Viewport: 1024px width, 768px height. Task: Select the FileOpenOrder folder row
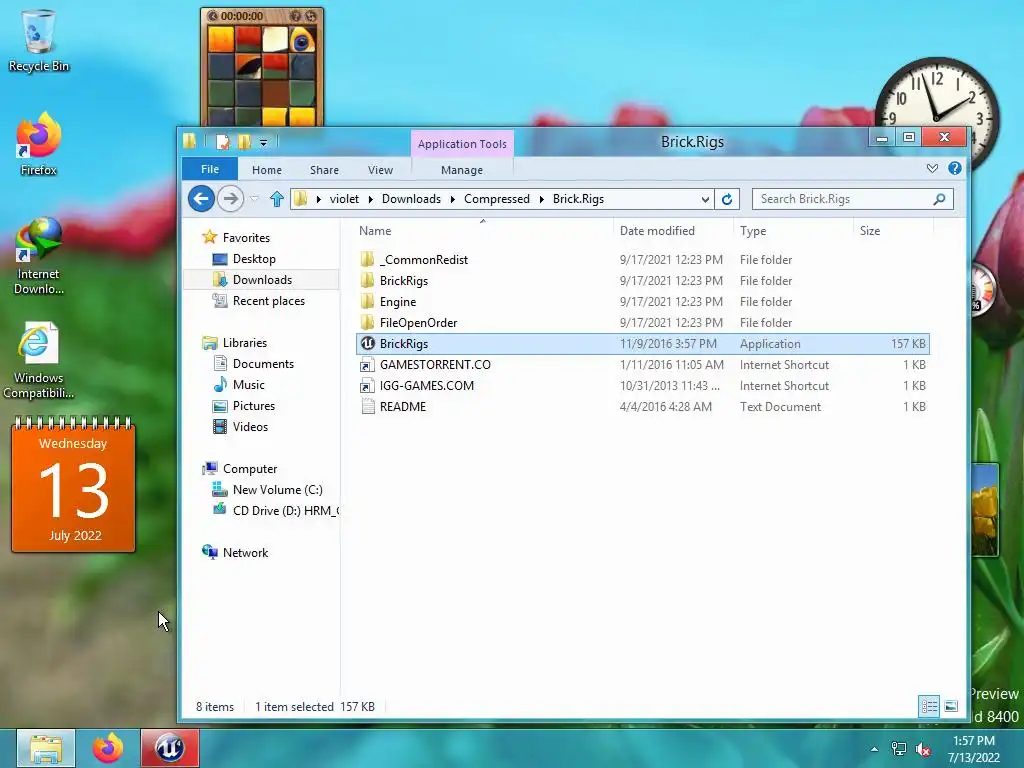coord(643,323)
